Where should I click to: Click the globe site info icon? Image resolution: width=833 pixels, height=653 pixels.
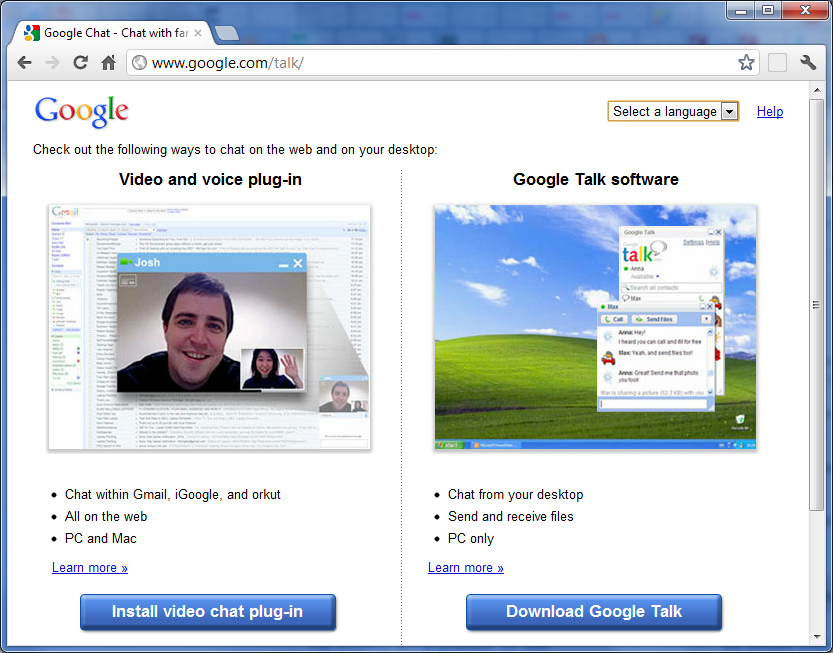(139, 63)
